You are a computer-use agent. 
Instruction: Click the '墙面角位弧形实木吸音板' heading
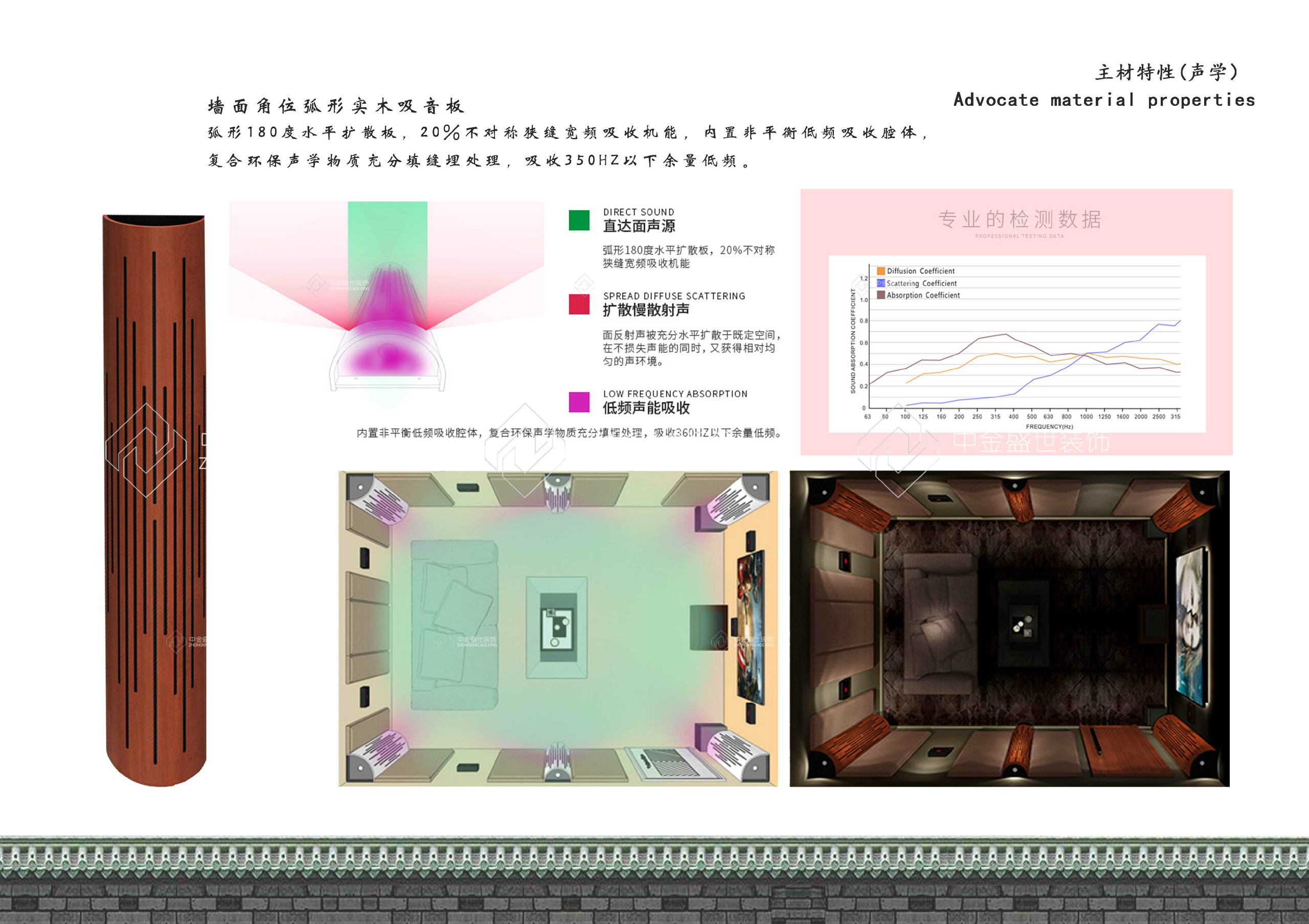[336, 106]
